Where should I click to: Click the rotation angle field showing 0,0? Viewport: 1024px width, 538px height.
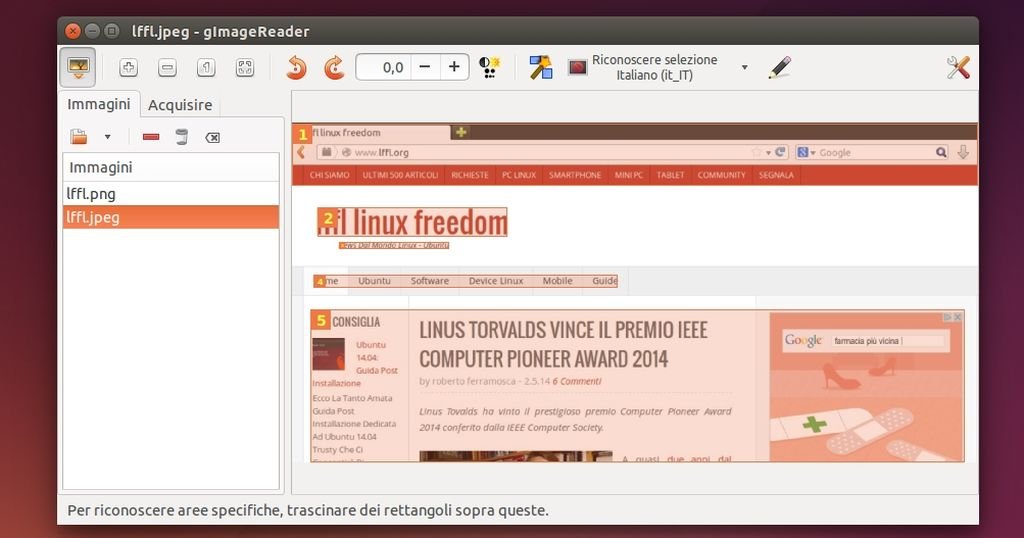coord(383,67)
